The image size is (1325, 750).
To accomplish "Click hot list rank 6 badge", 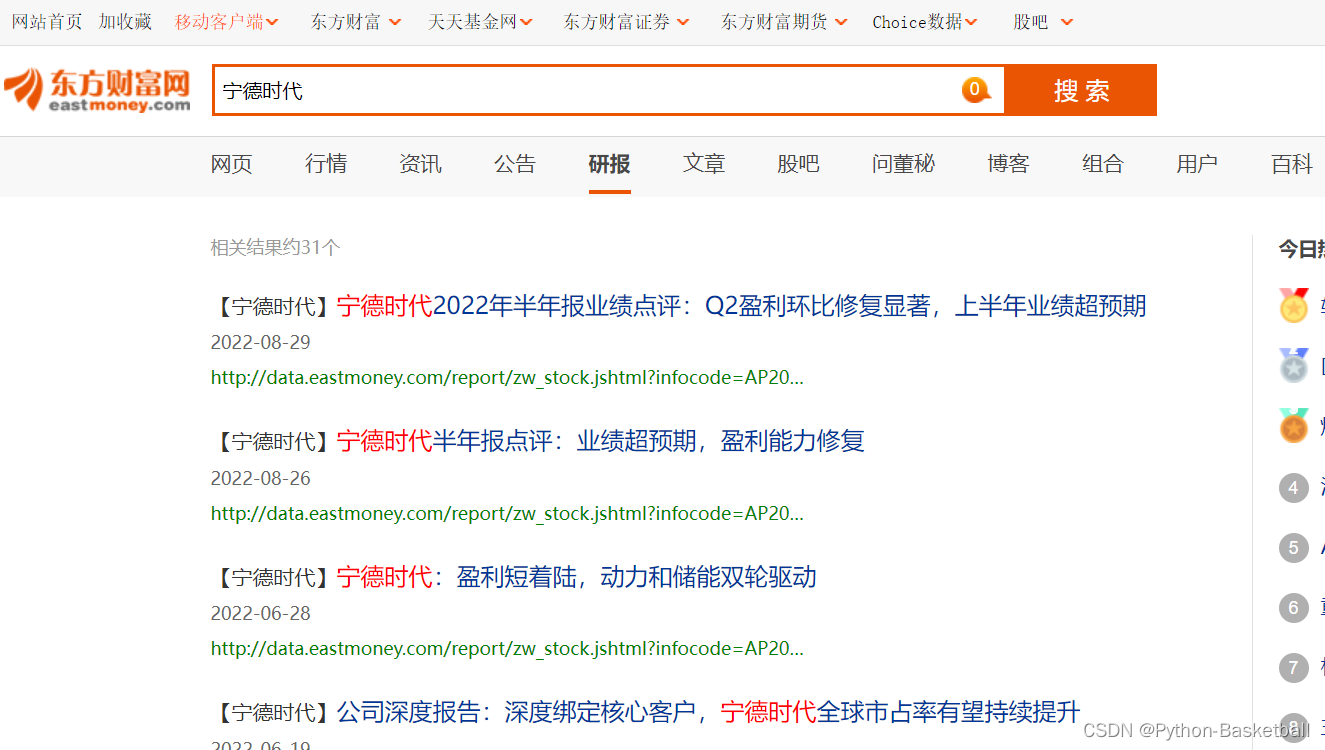I will [x=1294, y=608].
